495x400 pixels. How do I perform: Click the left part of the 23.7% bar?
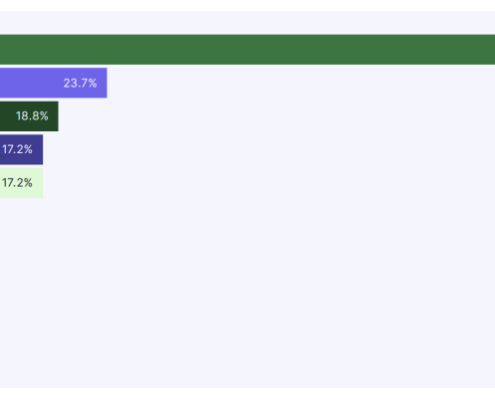coord(20,83)
